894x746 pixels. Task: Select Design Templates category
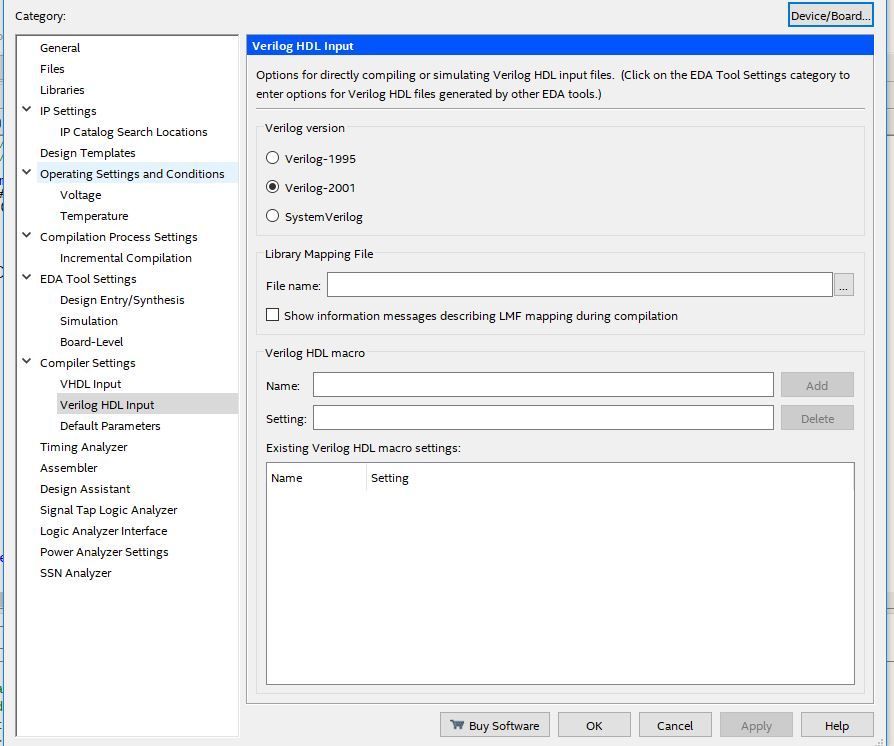(x=87, y=153)
